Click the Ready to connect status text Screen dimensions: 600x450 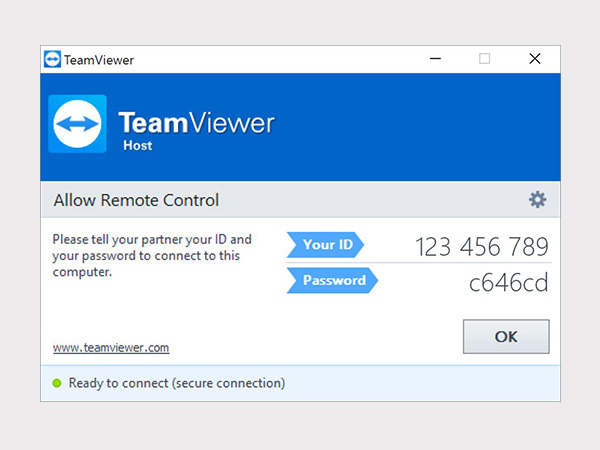tap(176, 383)
